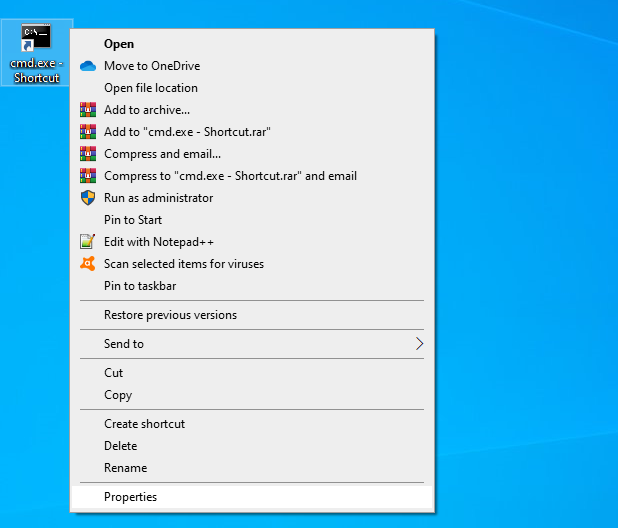The height and width of the screenshot is (528, 619).
Task: Select Edit with Notepad++
Action: (252, 242)
